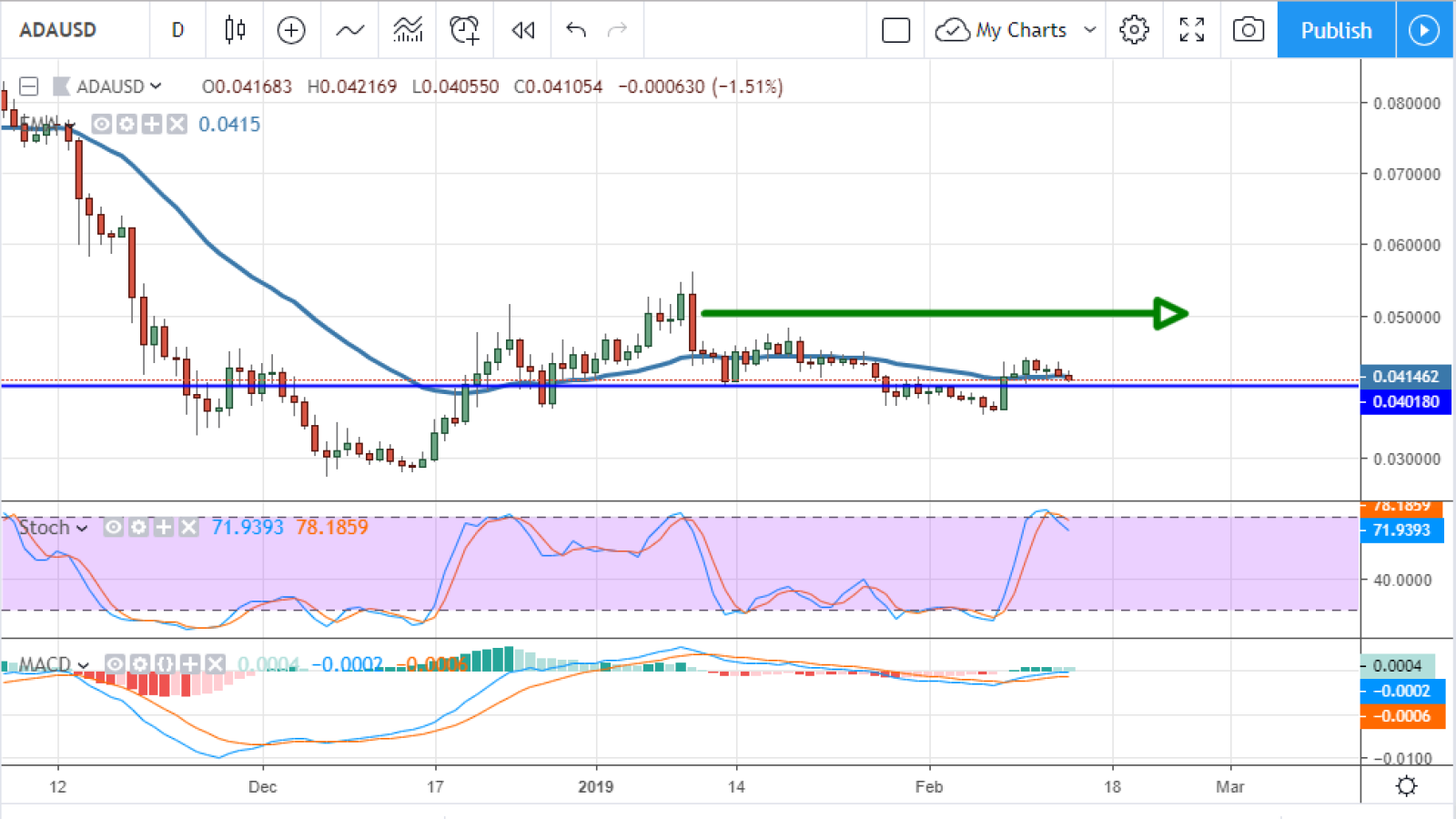Toggle Stoch indicator visibility
The image size is (1456, 819).
tap(113, 527)
